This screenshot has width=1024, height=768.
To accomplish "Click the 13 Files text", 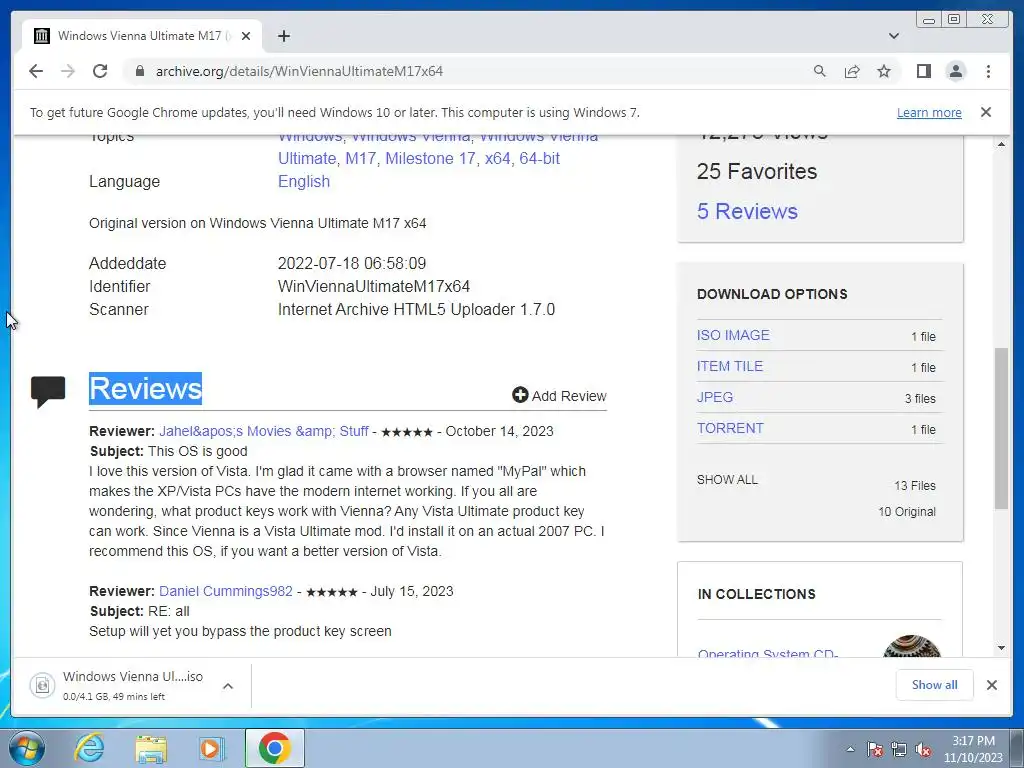I will [x=914, y=485].
